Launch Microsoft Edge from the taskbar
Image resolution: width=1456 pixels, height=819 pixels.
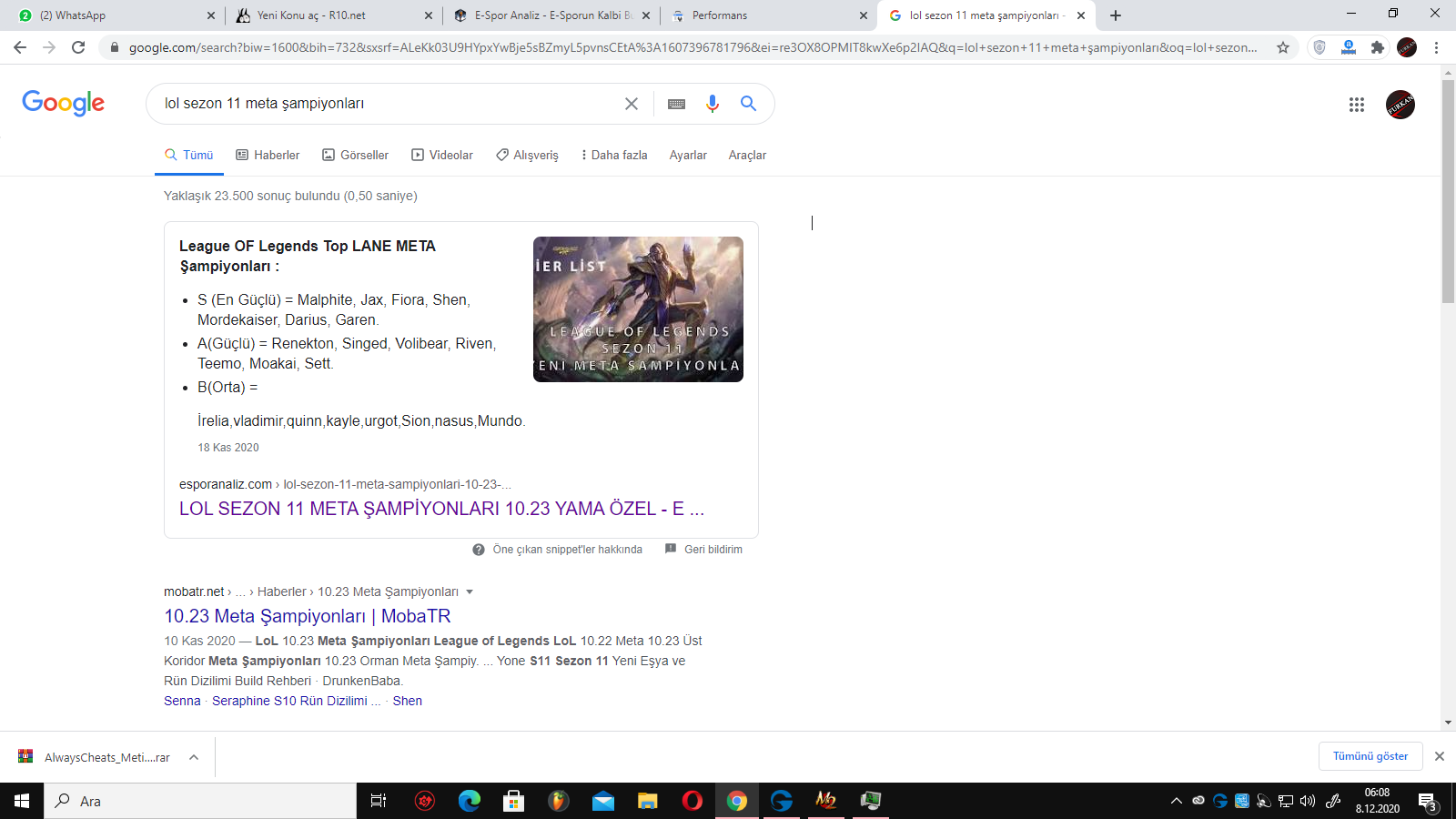coord(470,801)
